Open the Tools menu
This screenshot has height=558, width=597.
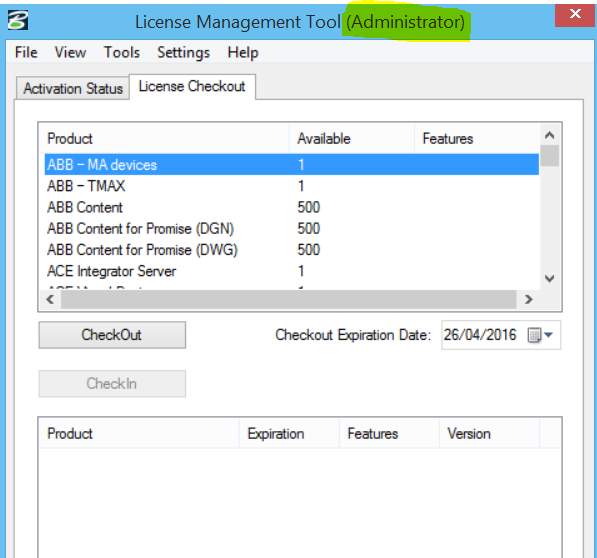pos(122,53)
